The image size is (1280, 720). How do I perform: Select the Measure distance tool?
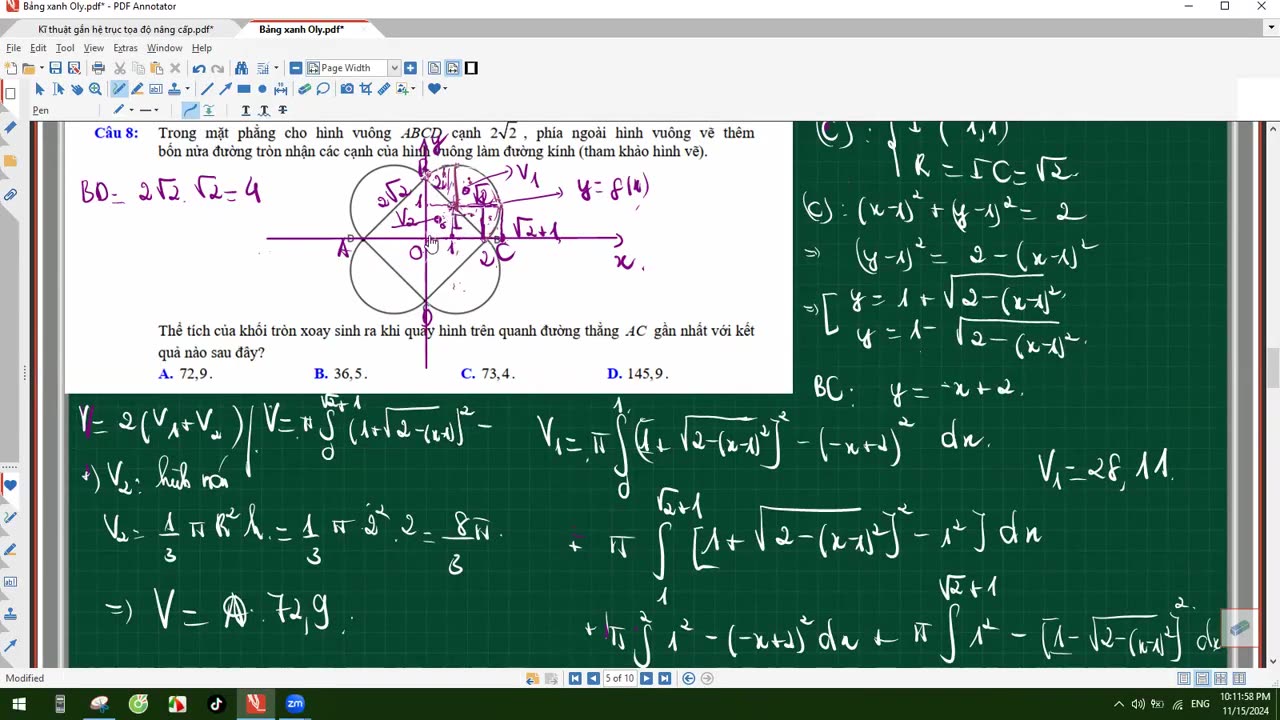pyautogui.click(x=281, y=89)
